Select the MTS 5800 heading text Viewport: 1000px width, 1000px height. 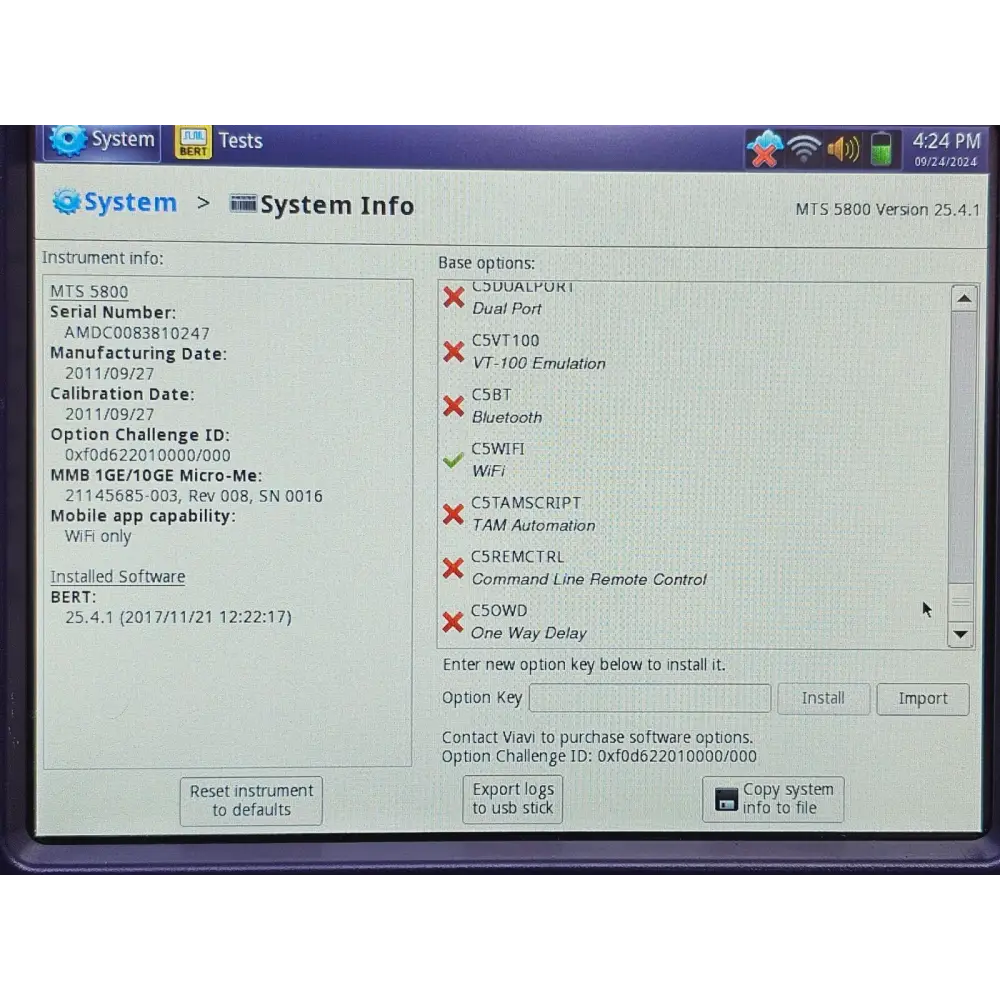click(89, 291)
